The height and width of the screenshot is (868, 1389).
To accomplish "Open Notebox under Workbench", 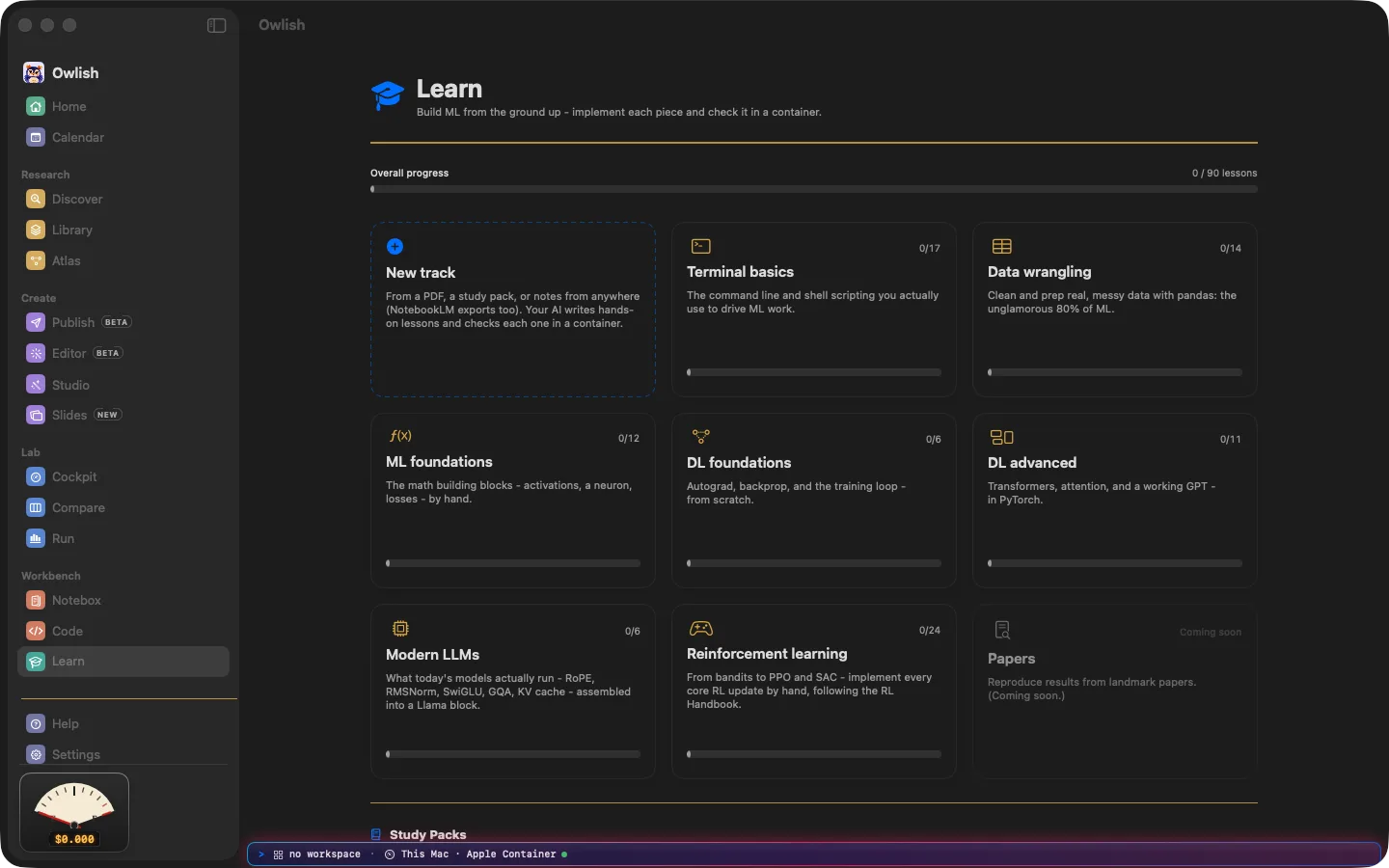I will click(123, 600).
